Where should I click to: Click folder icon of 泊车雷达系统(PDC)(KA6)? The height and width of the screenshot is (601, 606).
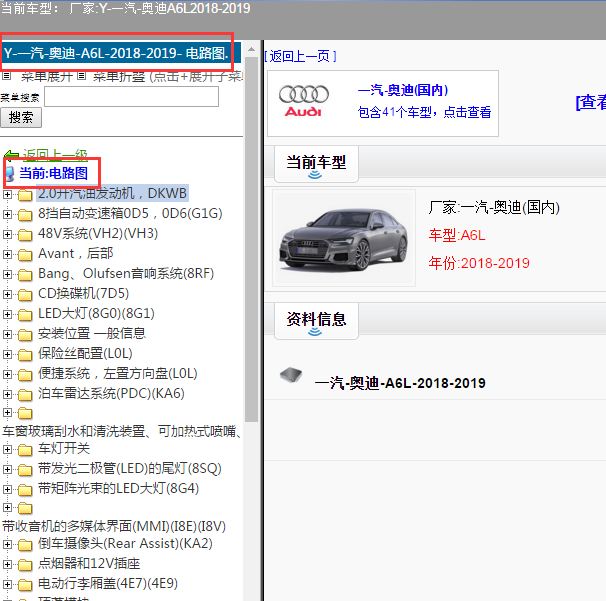(x=25, y=395)
